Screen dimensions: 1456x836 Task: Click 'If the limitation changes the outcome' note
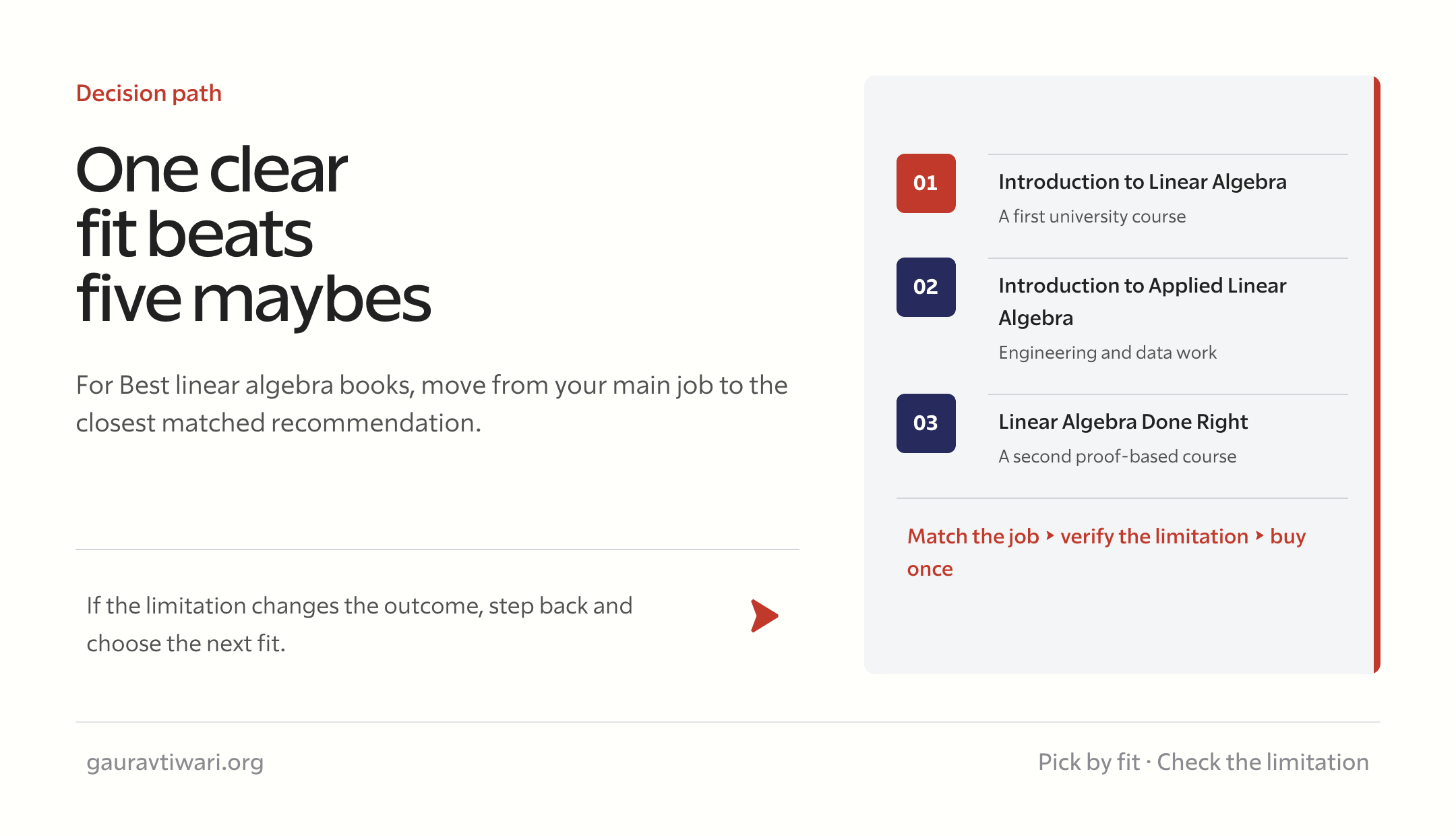[359, 625]
